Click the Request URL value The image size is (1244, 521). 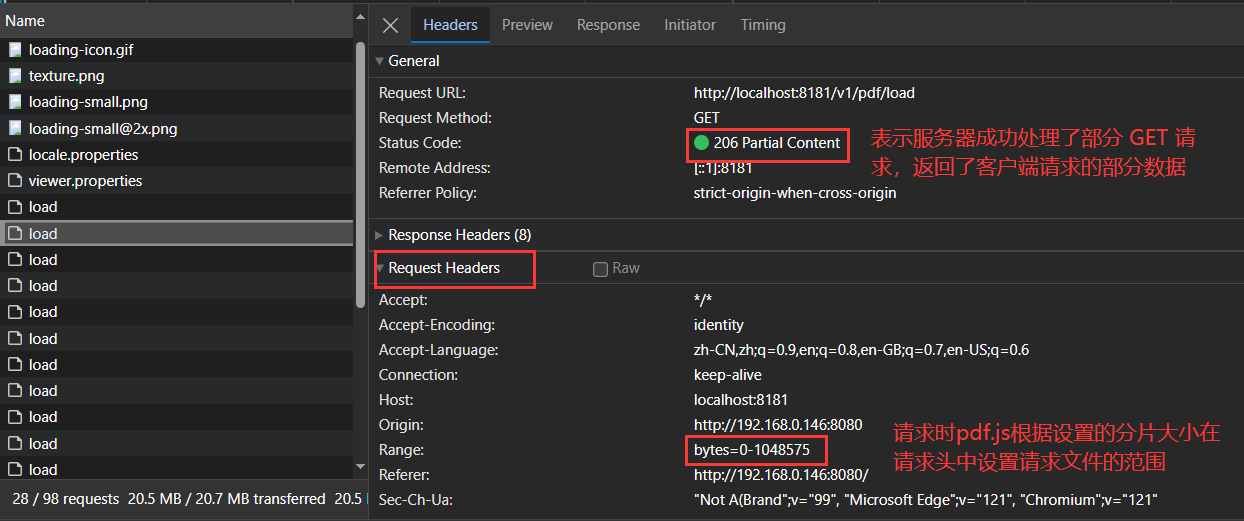coord(804,93)
